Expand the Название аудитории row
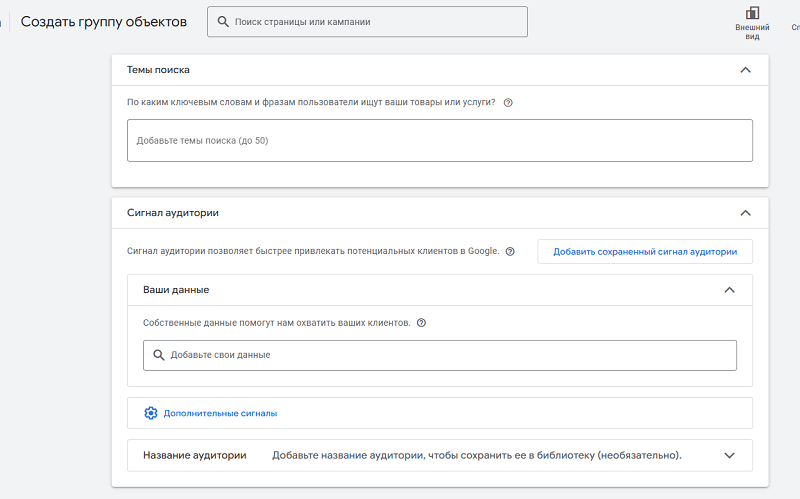 tap(730, 455)
